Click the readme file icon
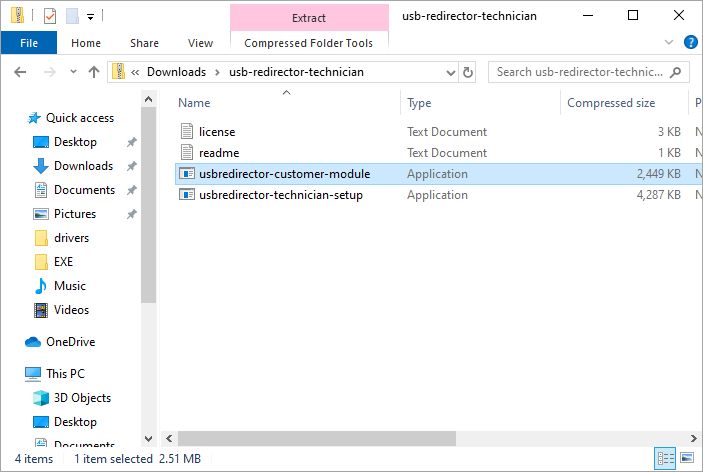703x472 pixels. click(187, 152)
